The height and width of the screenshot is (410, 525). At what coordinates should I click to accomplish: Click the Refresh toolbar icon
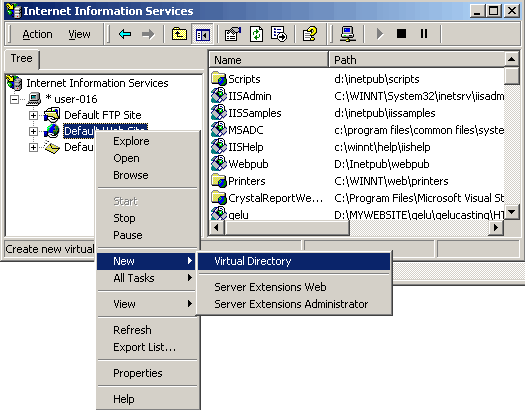click(x=256, y=34)
